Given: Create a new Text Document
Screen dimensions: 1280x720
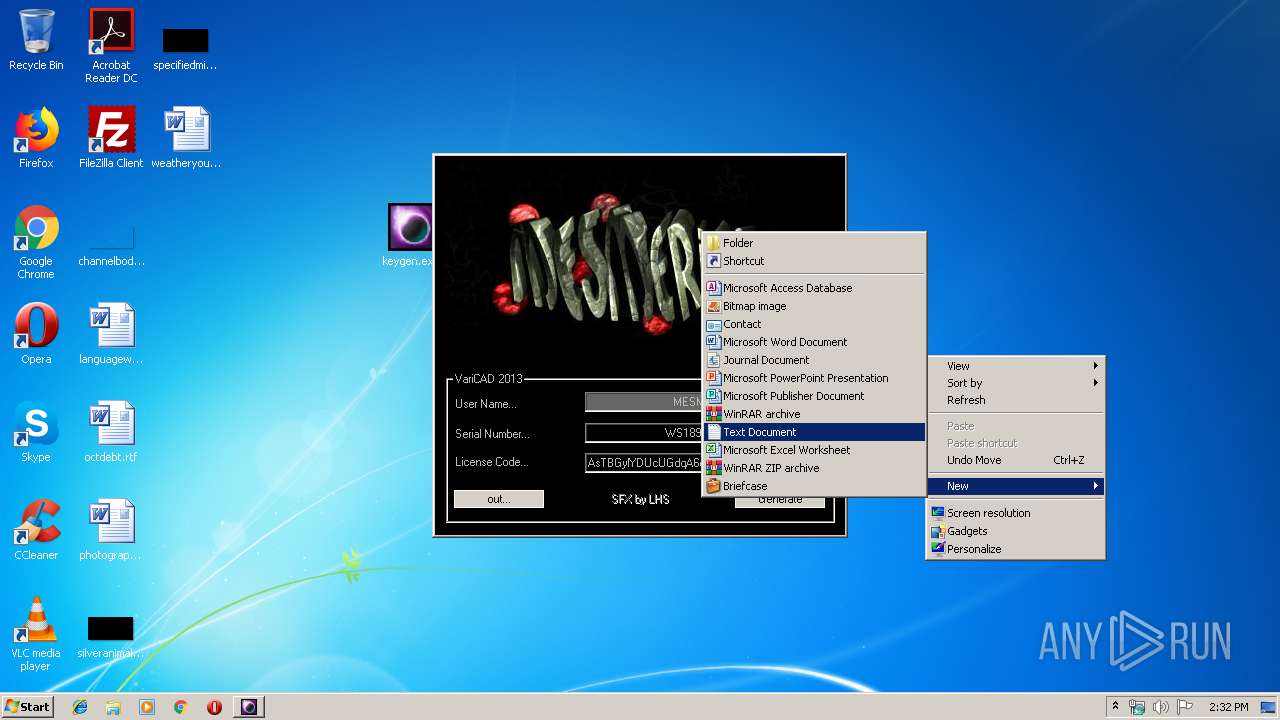Looking at the screenshot, I should coord(814,432).
